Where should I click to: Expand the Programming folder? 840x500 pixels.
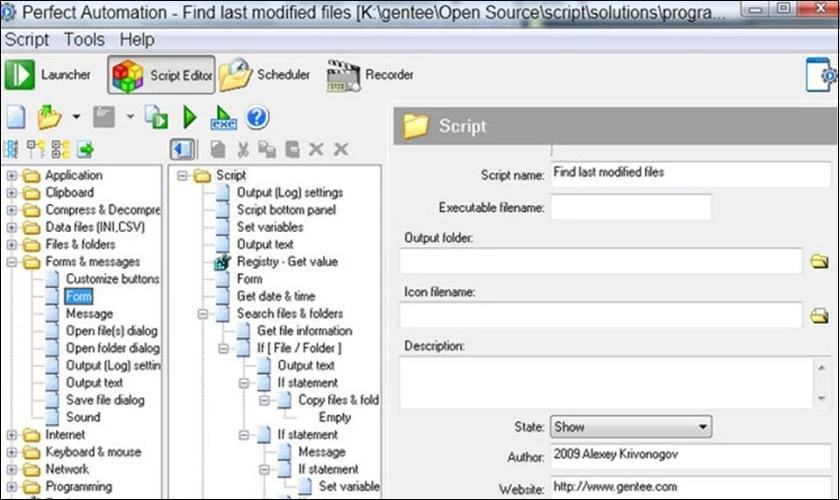coord(11,487)
